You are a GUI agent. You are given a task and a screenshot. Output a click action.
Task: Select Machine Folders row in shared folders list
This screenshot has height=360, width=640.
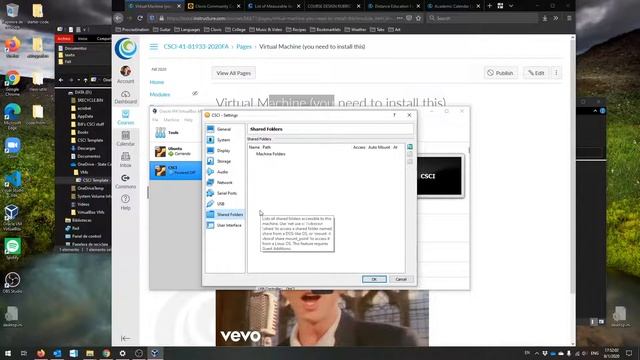click(x=271, y=154)
